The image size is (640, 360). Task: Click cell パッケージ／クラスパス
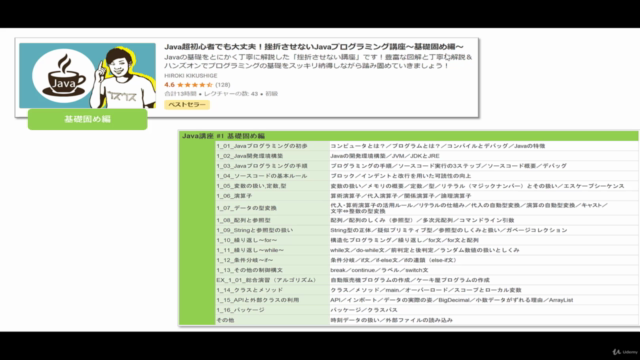click(x=484, y=310)
